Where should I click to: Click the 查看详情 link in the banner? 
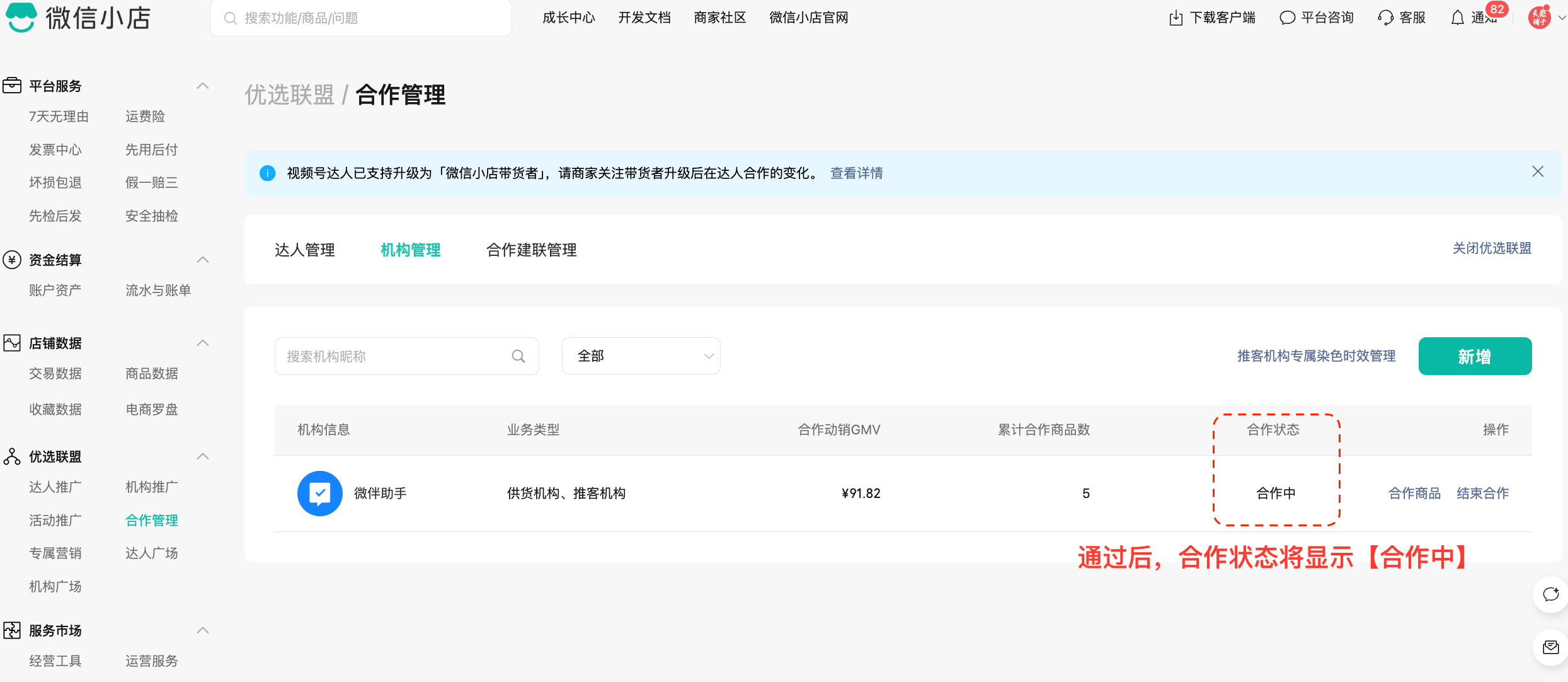pyautogui.click(x=856, y=173)
